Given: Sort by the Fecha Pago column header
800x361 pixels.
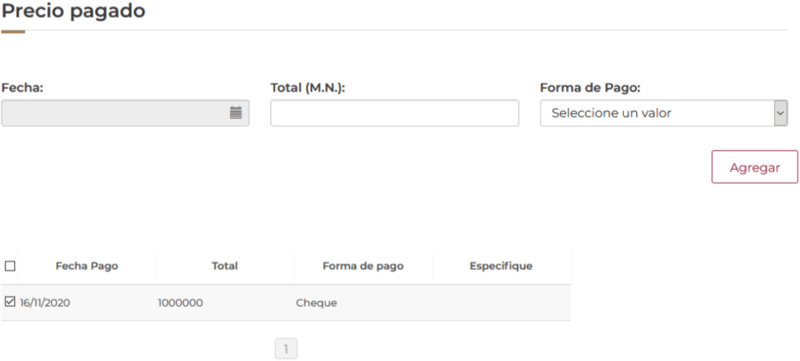Looking at the screenshot, I should (x=87, y=266).
